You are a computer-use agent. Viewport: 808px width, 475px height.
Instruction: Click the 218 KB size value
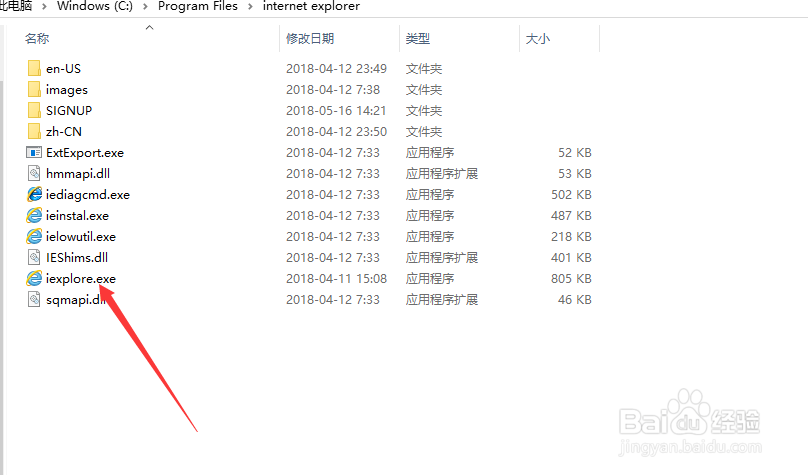point(571,236)
